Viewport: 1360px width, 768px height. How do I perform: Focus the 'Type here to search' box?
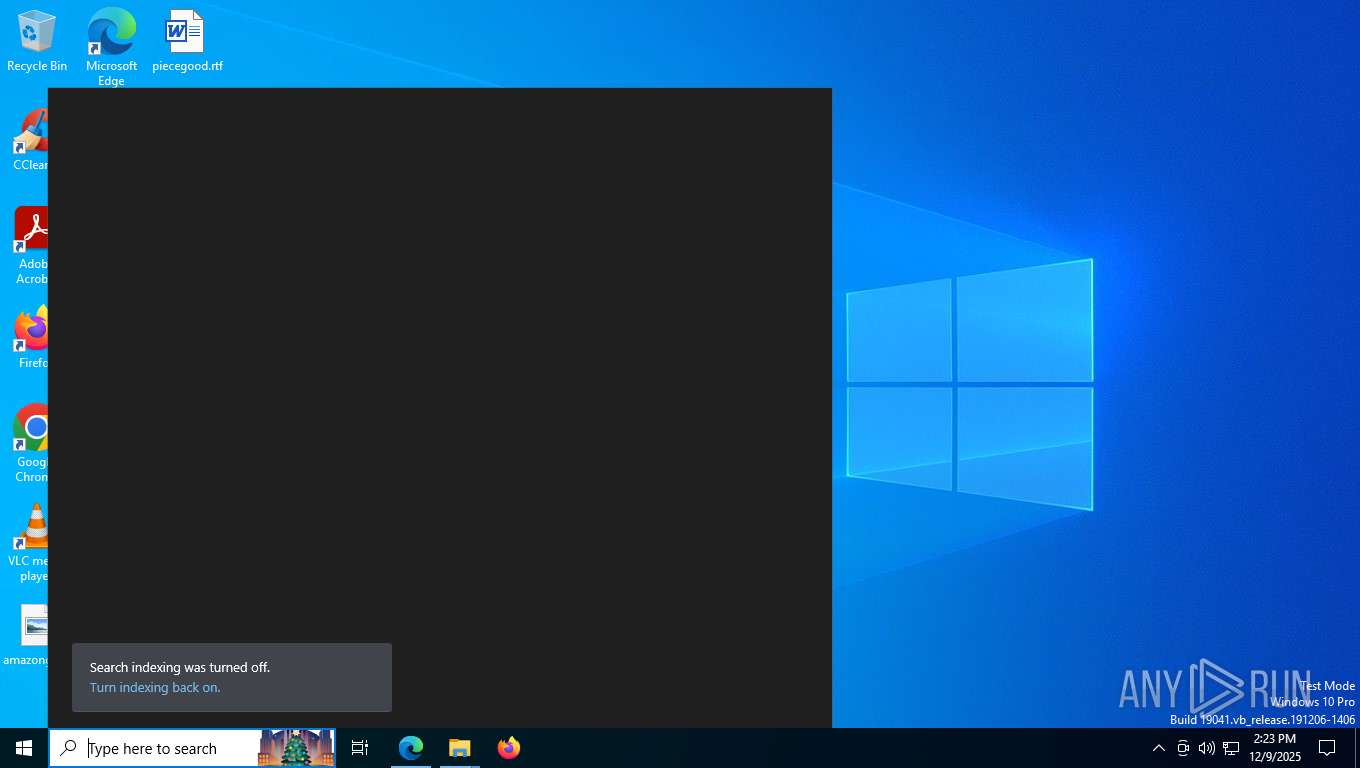click(x=192, y=748)
